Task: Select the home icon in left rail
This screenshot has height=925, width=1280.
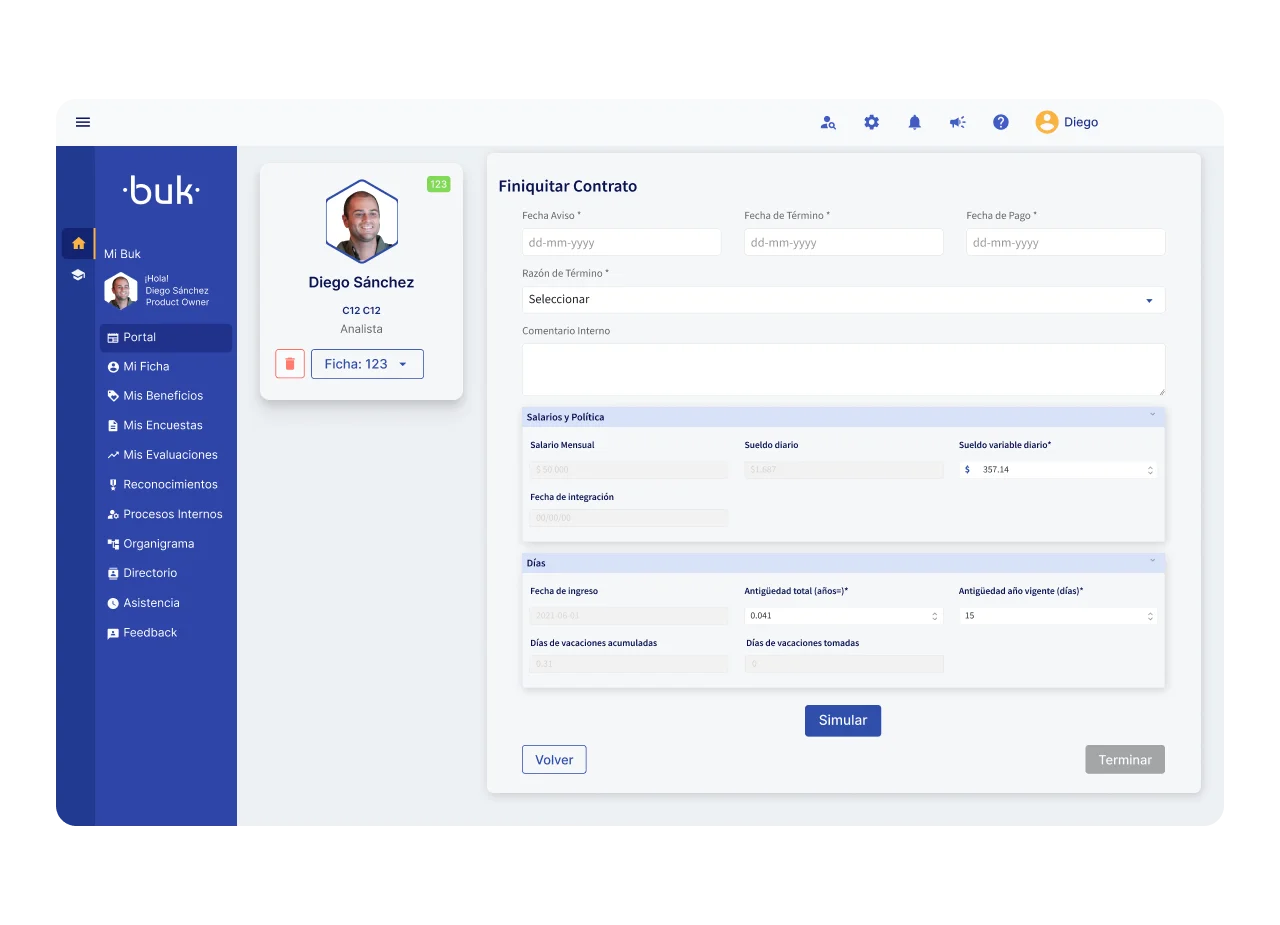Action: click(78, 243)
